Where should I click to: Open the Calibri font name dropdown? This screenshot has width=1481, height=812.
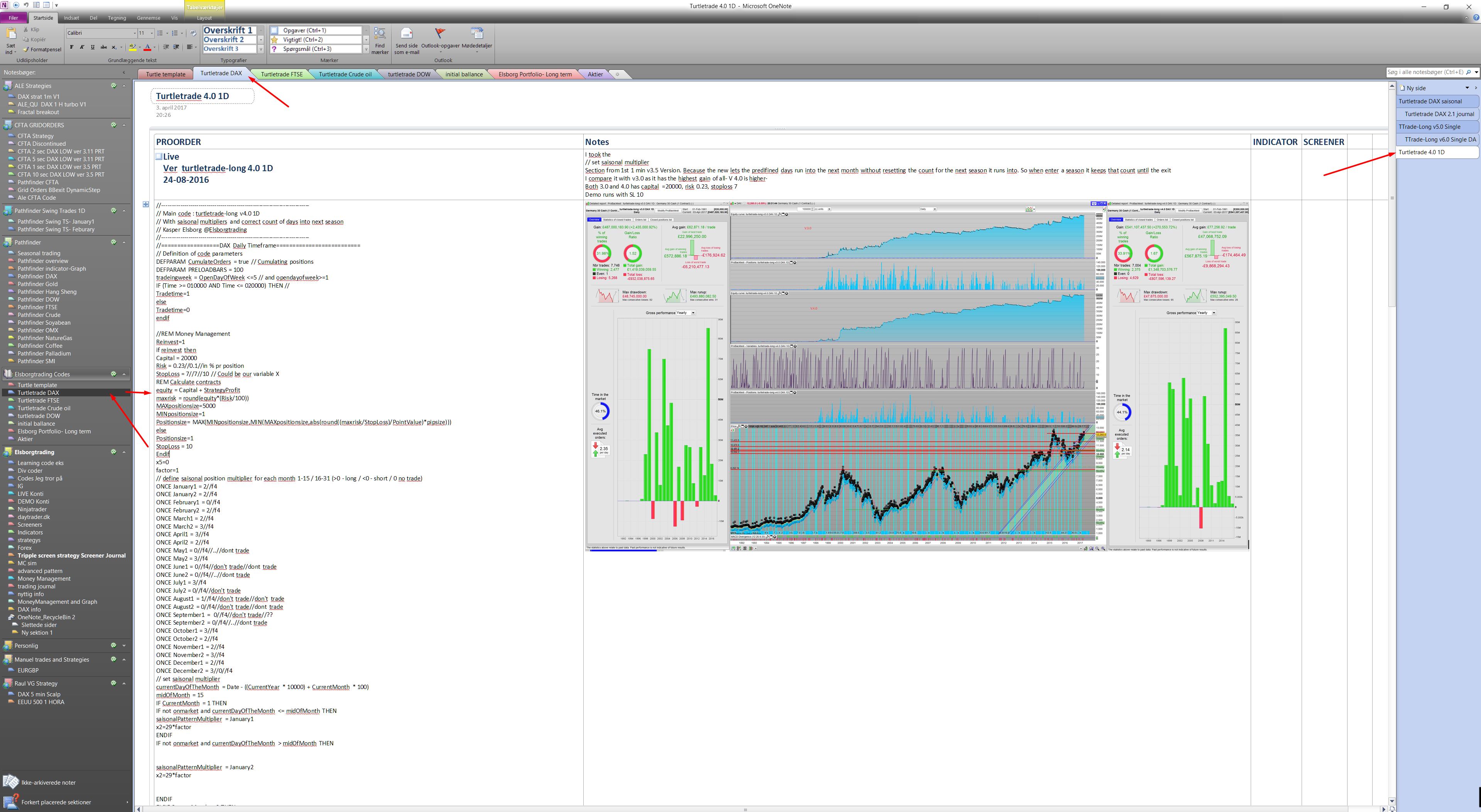click(135, 33)
